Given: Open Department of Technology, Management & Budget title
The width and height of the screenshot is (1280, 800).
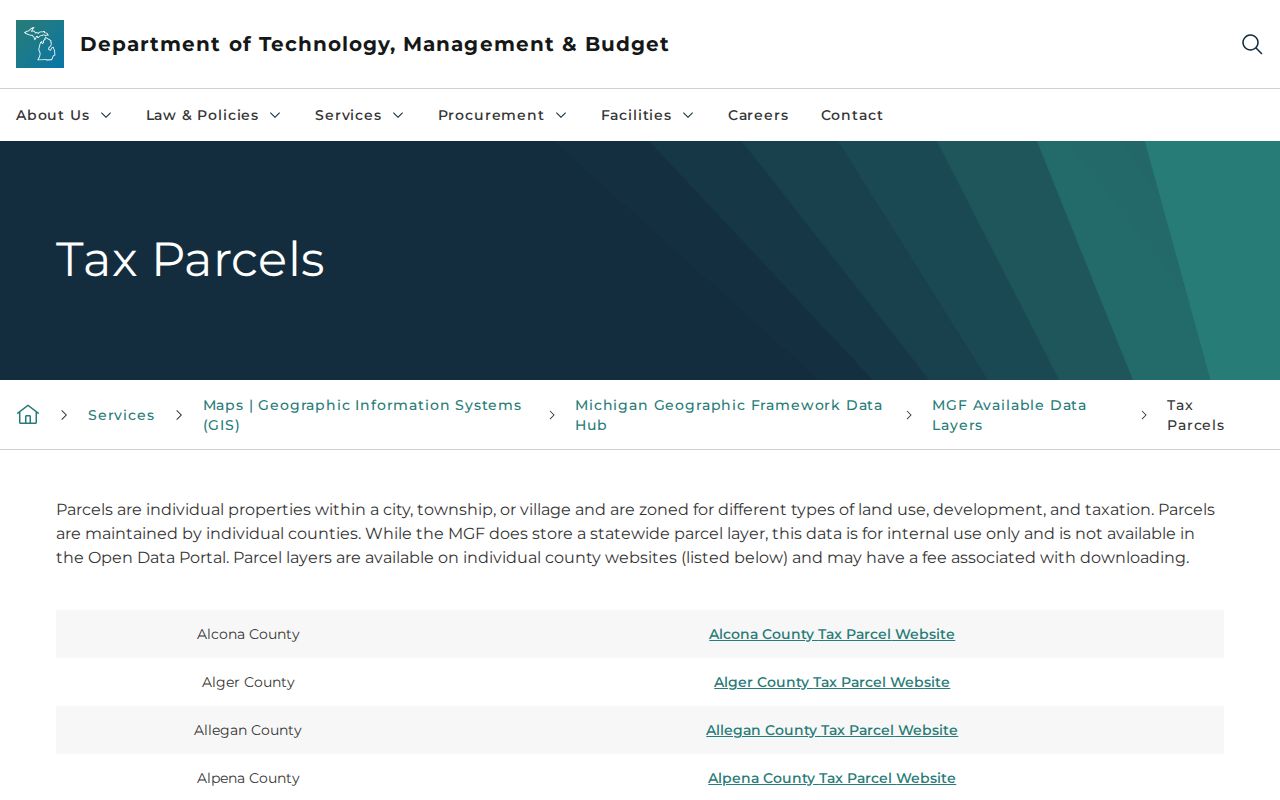Looking at the screenshot, I should 374,44.
